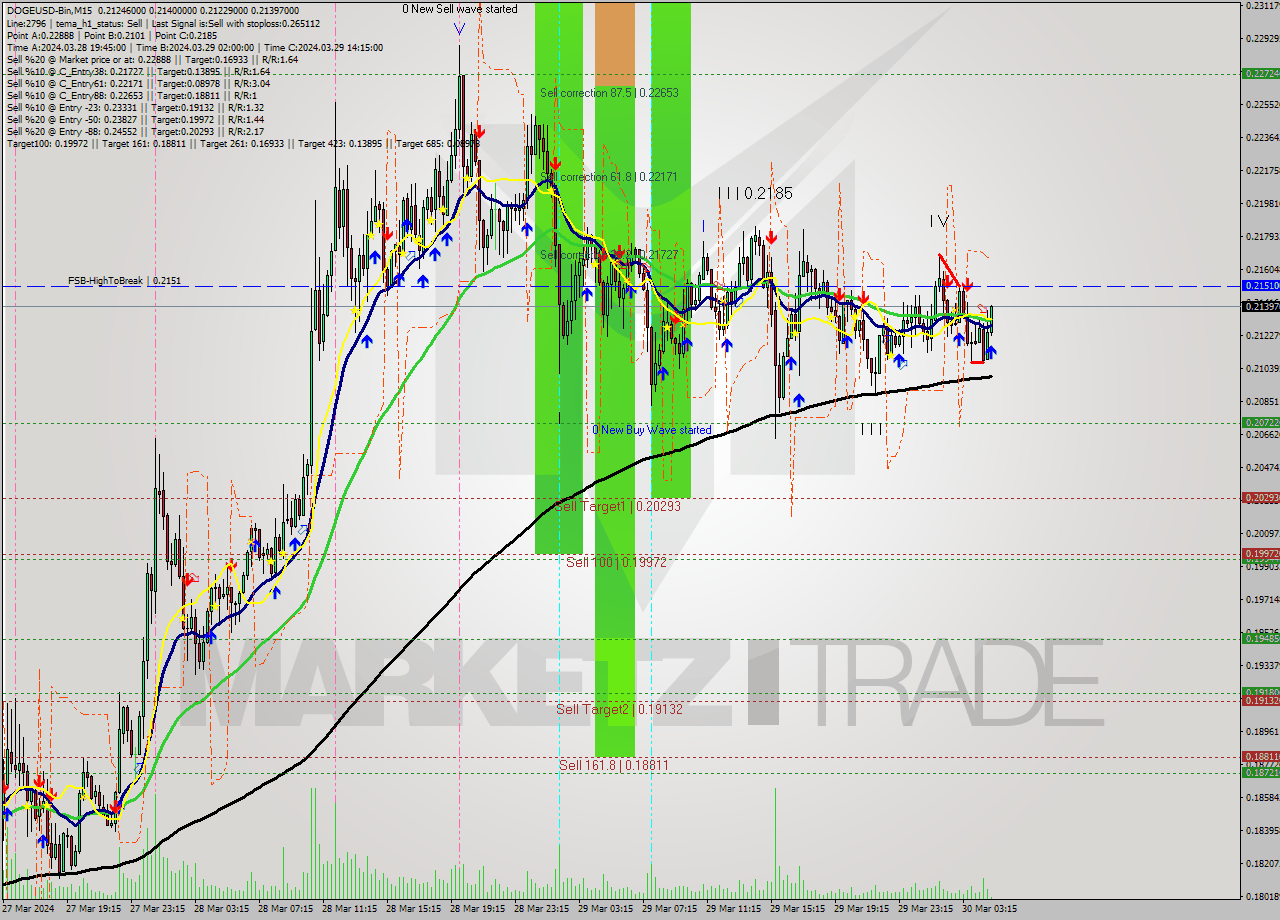Click the 0.18207 price axis value
The width and height of the screenshot is (1280, 920).
click(1262, 863)
